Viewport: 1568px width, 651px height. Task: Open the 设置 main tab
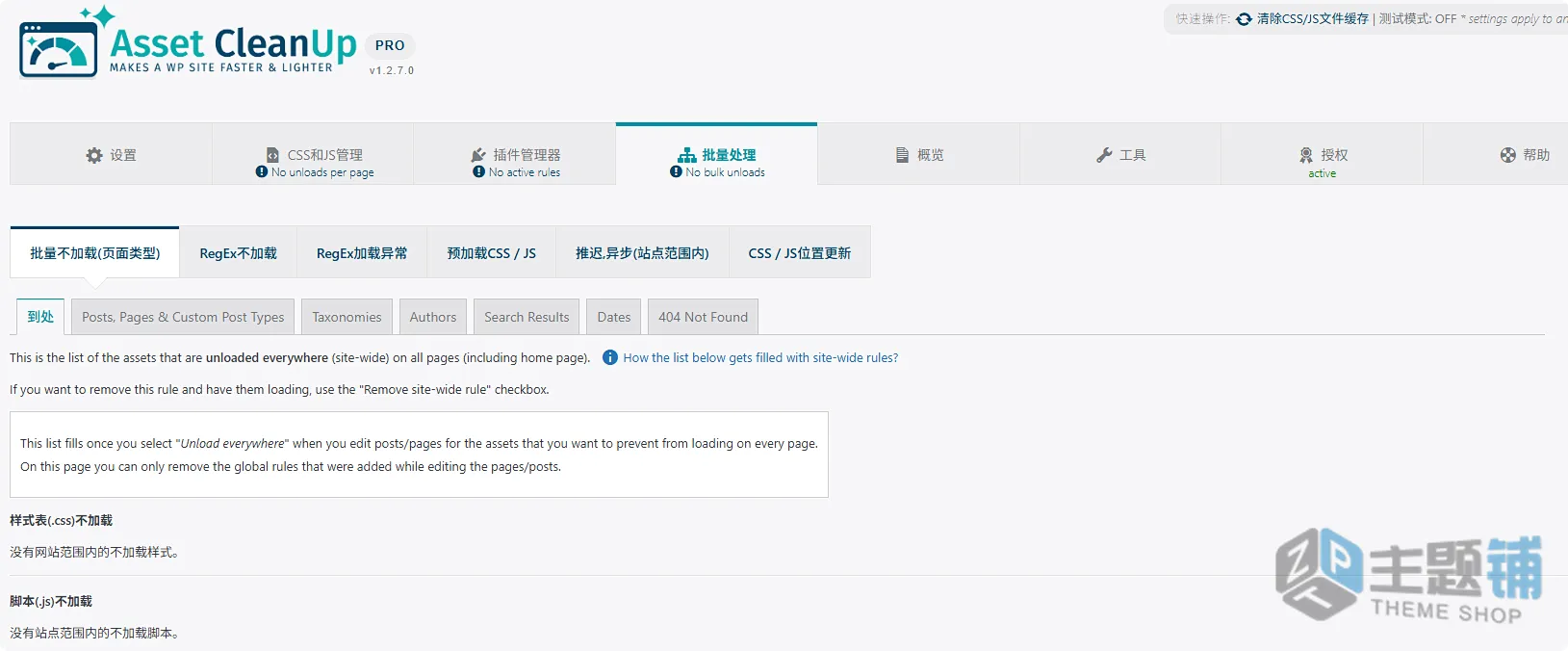point(111,154)
